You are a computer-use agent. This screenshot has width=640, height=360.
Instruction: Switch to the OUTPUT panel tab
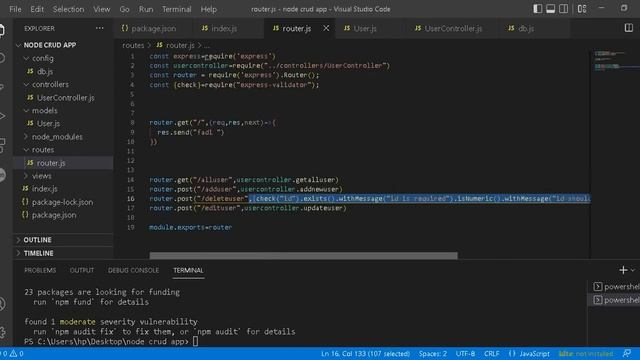[x=82, y=270]
